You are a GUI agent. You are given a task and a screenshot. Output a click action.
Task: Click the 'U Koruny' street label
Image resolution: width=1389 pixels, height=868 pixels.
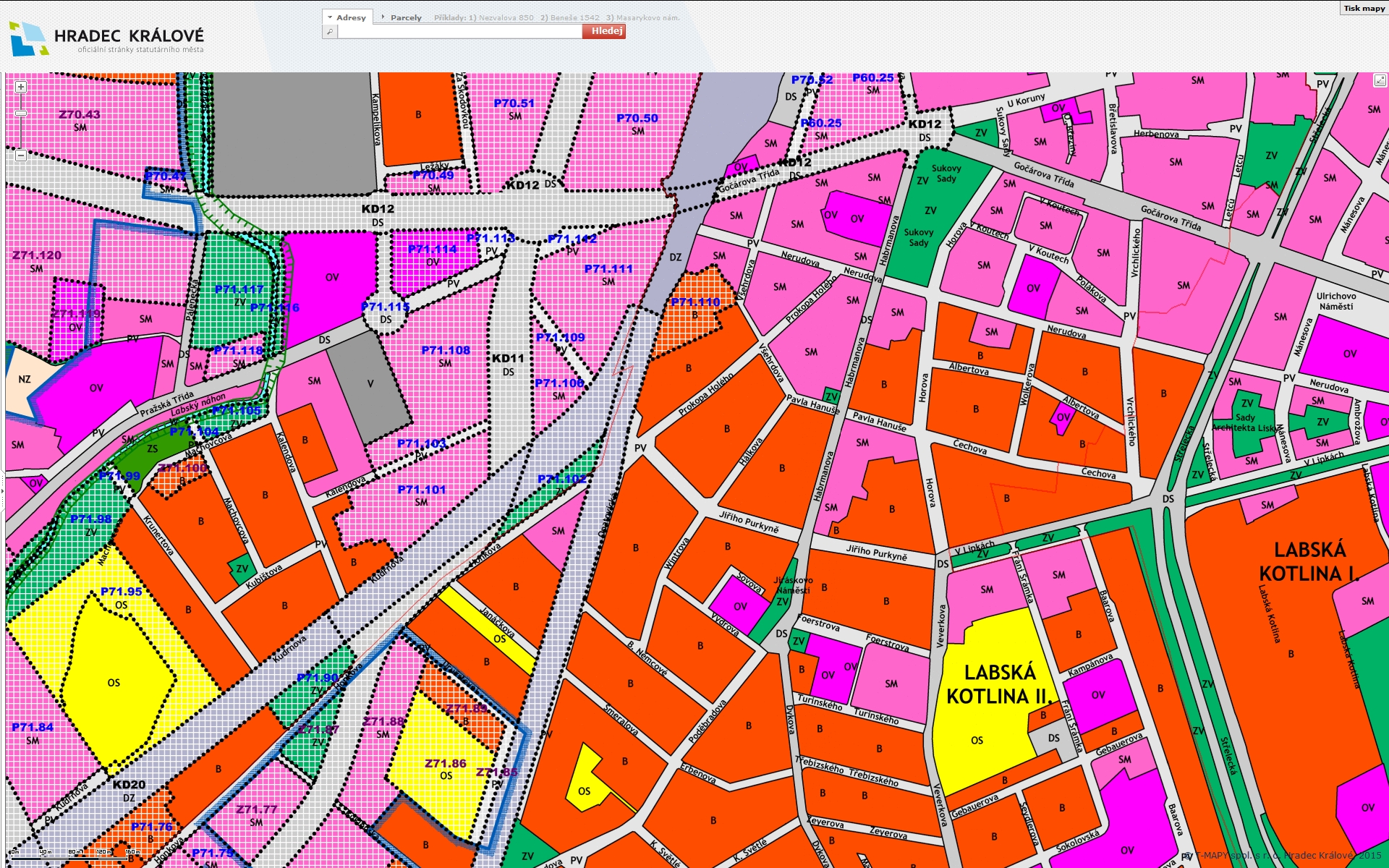(1026, 100)
